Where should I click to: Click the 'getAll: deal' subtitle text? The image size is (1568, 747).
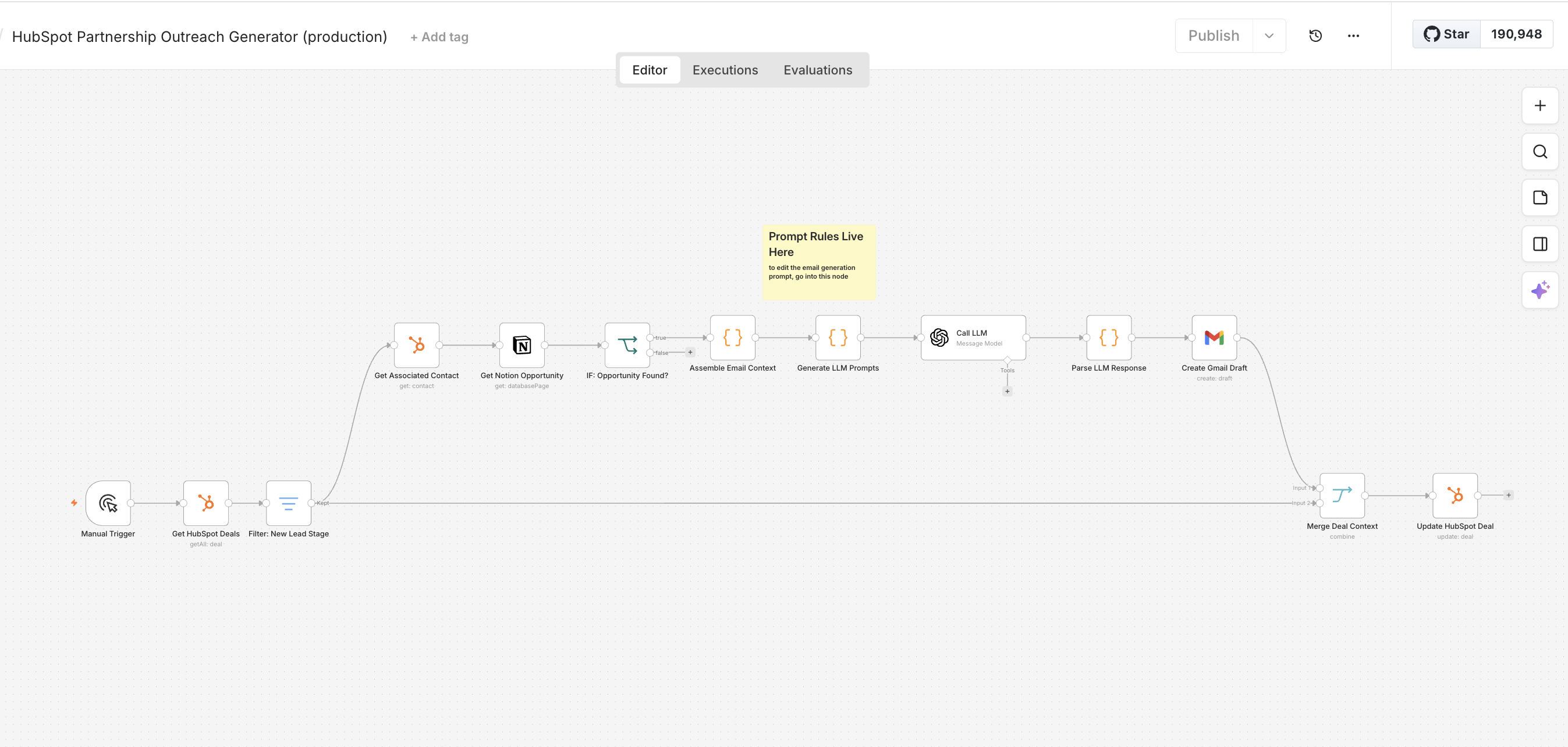pyautogui.click(x=205, y=545)
